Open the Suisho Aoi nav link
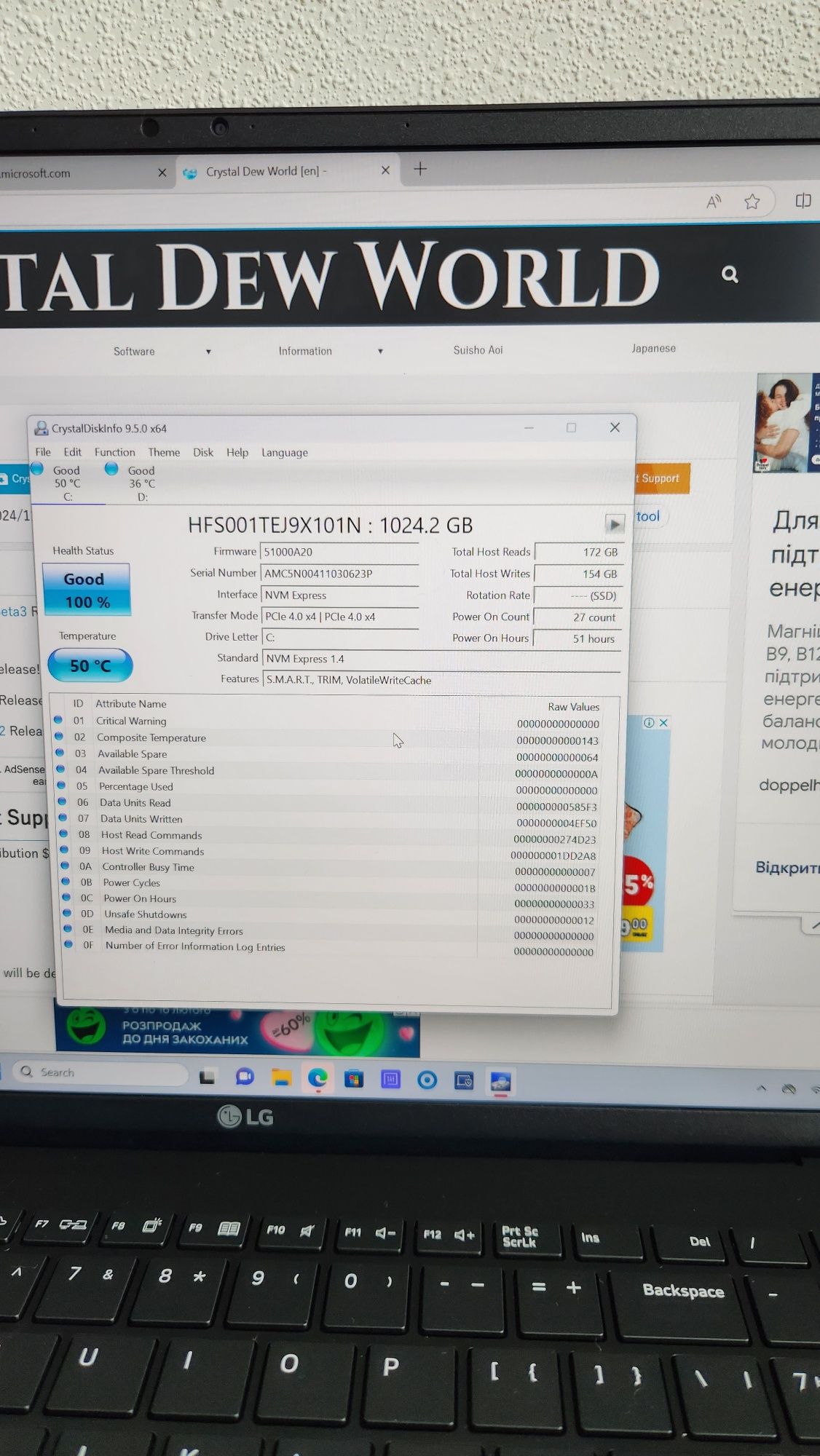 [x=478, y=350]
